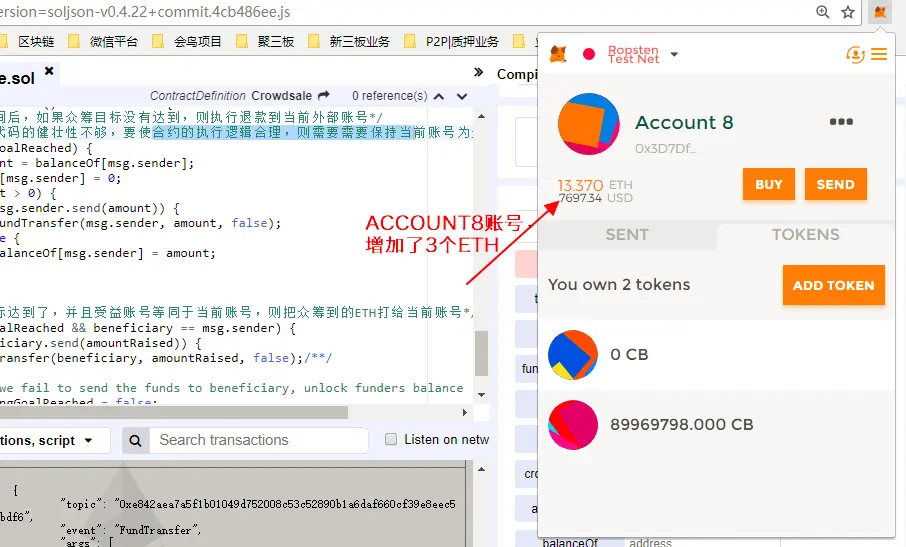Click the 89969798.000 CB token identicon
Screen dimensions: 906x547
(573, 425)
